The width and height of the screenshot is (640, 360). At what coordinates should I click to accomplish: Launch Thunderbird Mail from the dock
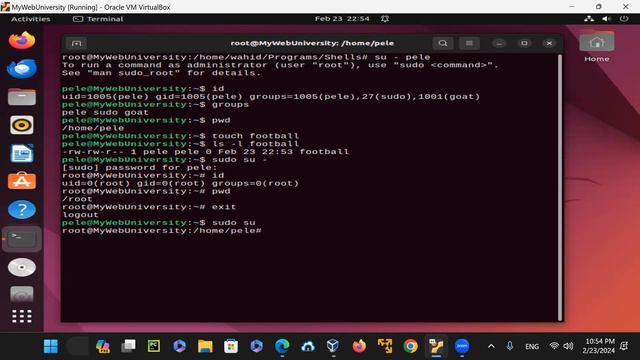tap(22, 69)
